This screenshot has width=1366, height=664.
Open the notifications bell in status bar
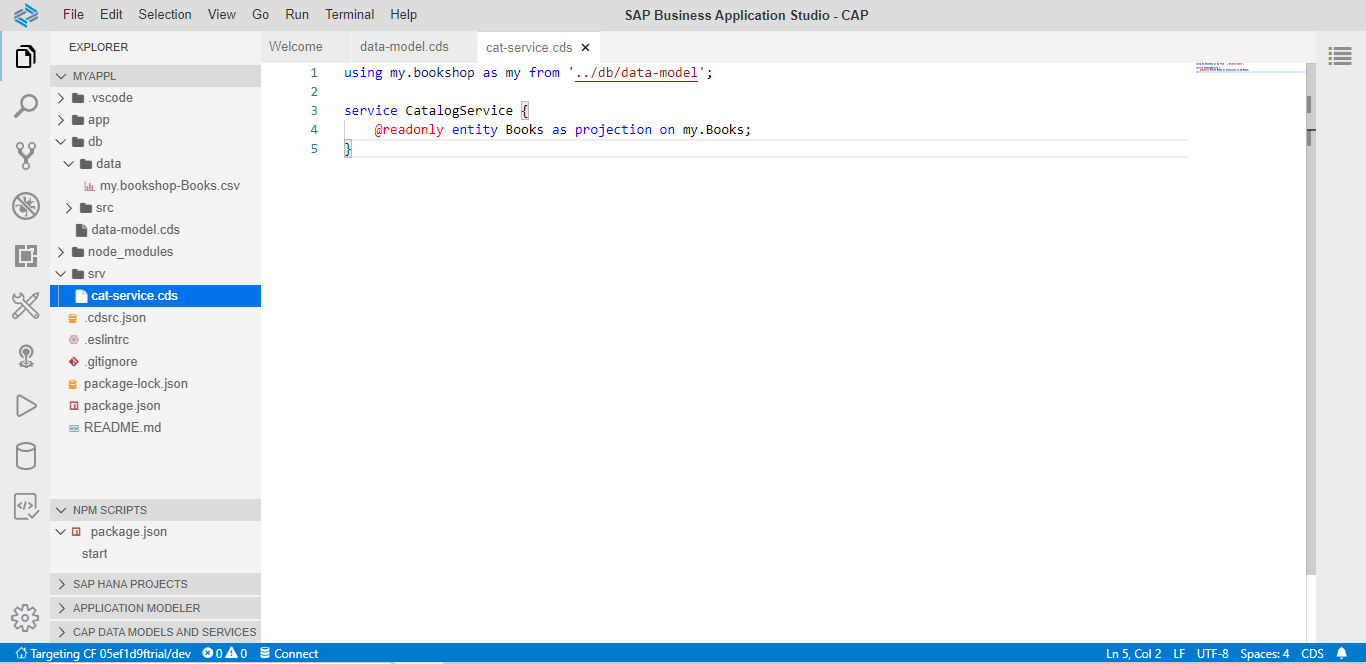coord(1342,654)
